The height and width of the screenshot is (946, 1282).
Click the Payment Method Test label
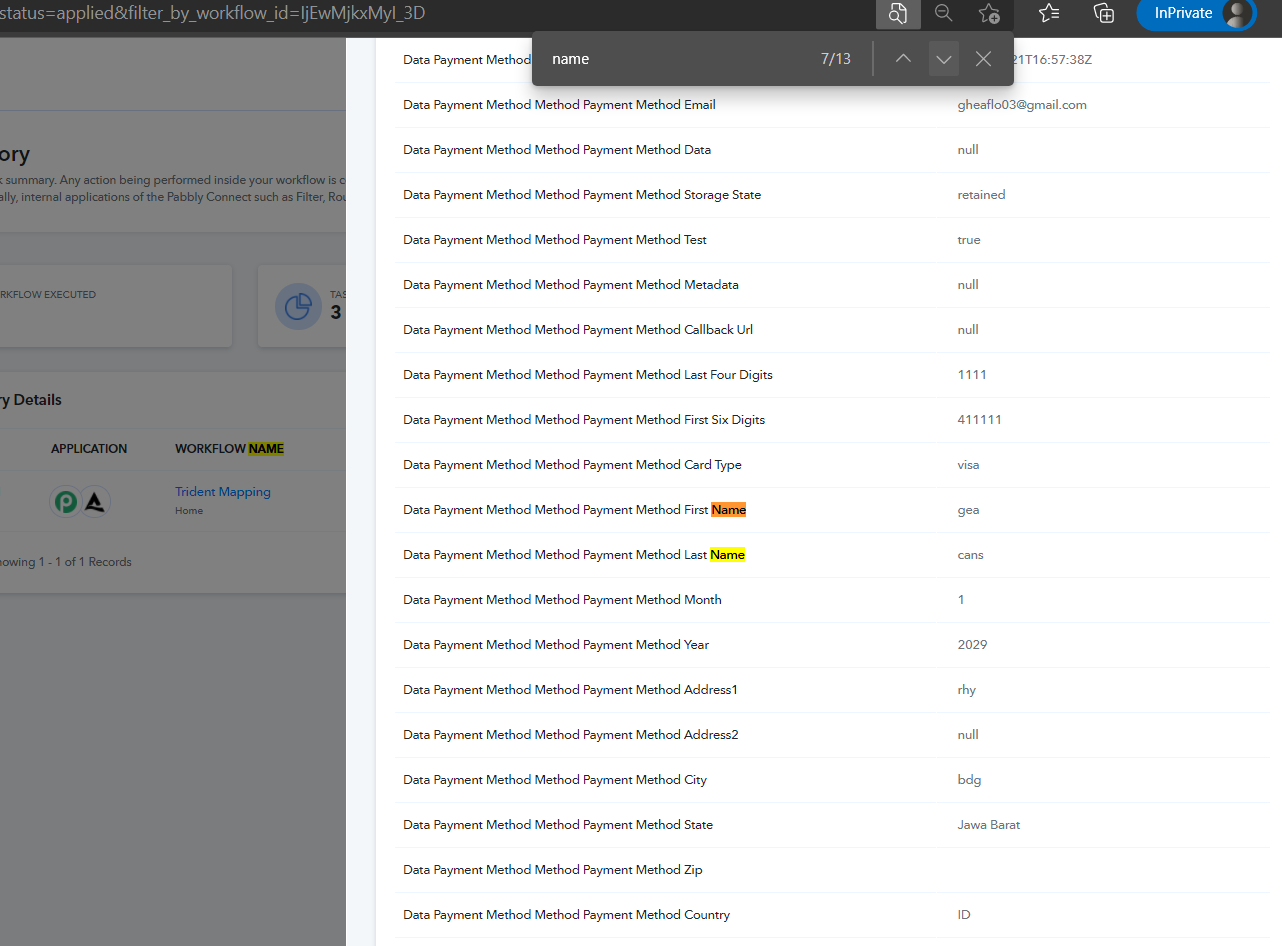click(555, 240)
